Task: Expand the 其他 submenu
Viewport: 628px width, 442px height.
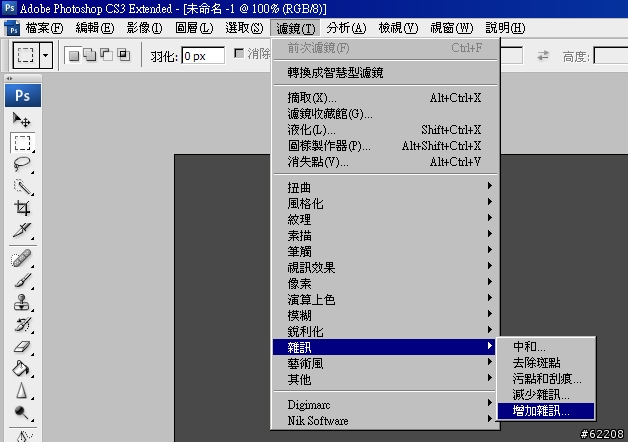Action: point(384,379)
